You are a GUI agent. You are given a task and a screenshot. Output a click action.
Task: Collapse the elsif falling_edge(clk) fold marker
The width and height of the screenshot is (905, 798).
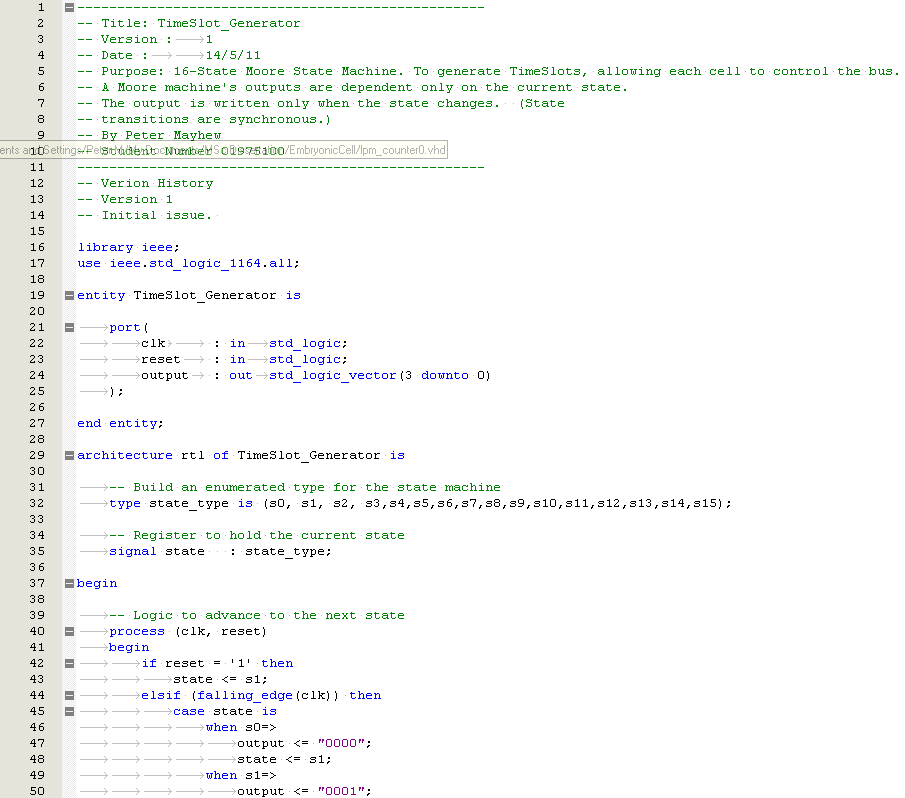68,695
